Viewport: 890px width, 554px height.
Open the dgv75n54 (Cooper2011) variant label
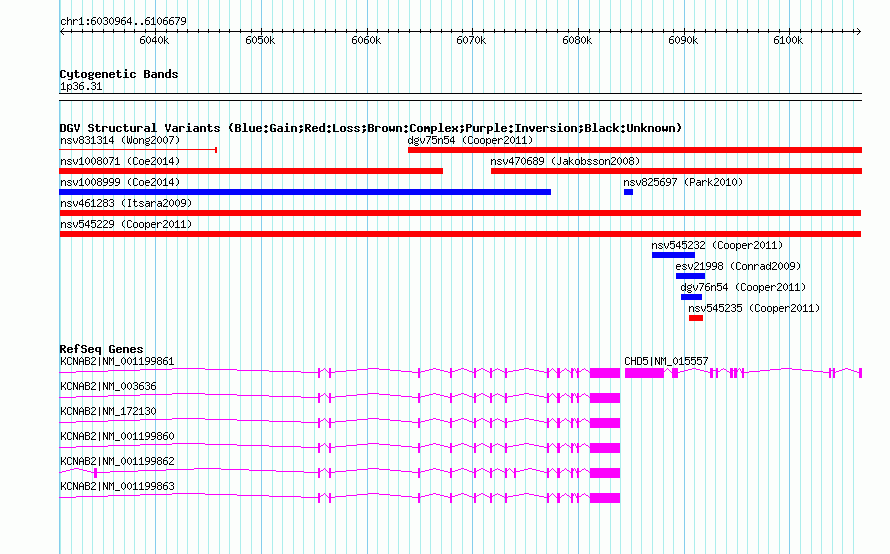pyautogui.click(x=470, y=140)
